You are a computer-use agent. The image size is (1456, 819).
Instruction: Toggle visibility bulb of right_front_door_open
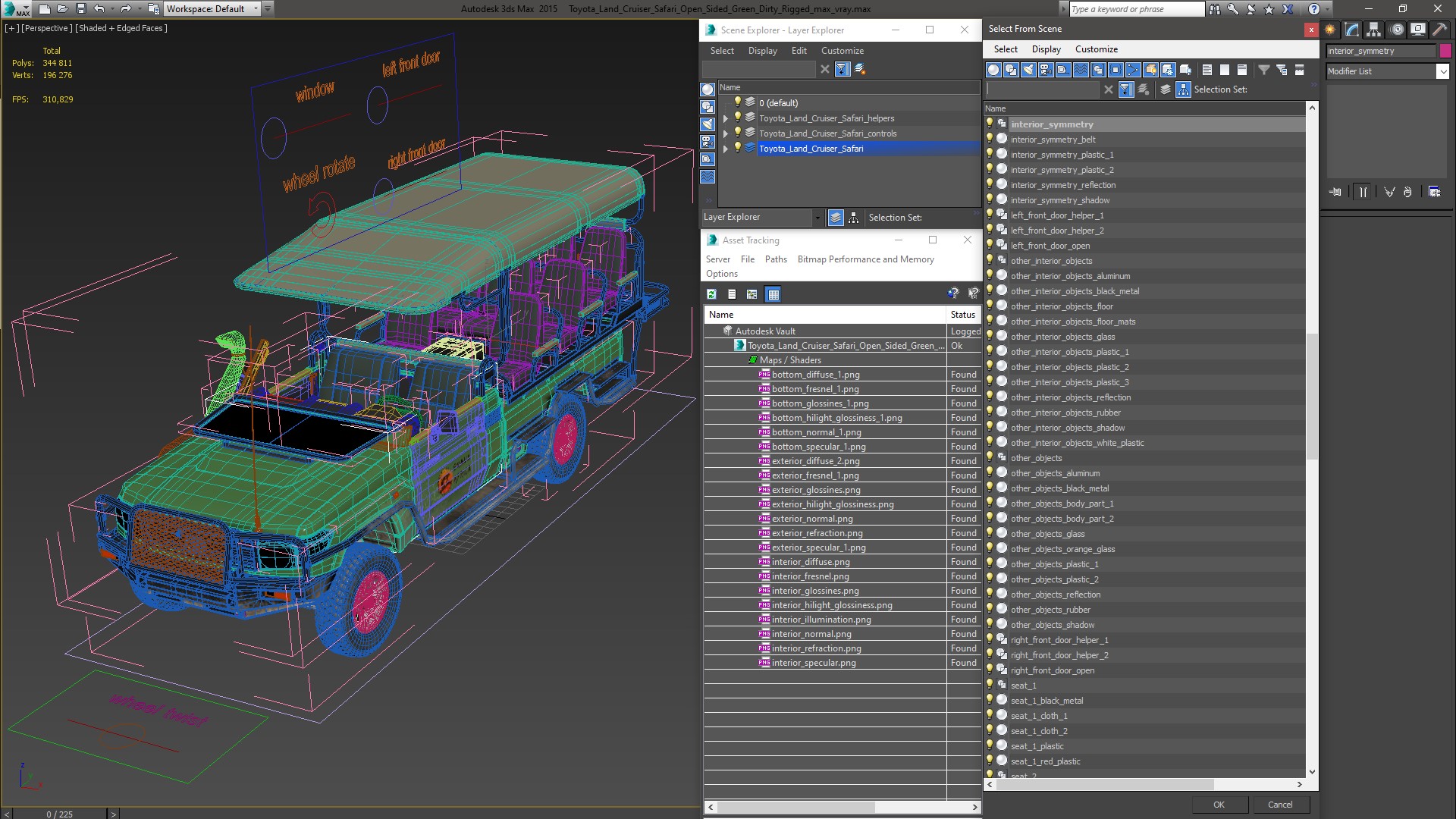tap(990, 670)
